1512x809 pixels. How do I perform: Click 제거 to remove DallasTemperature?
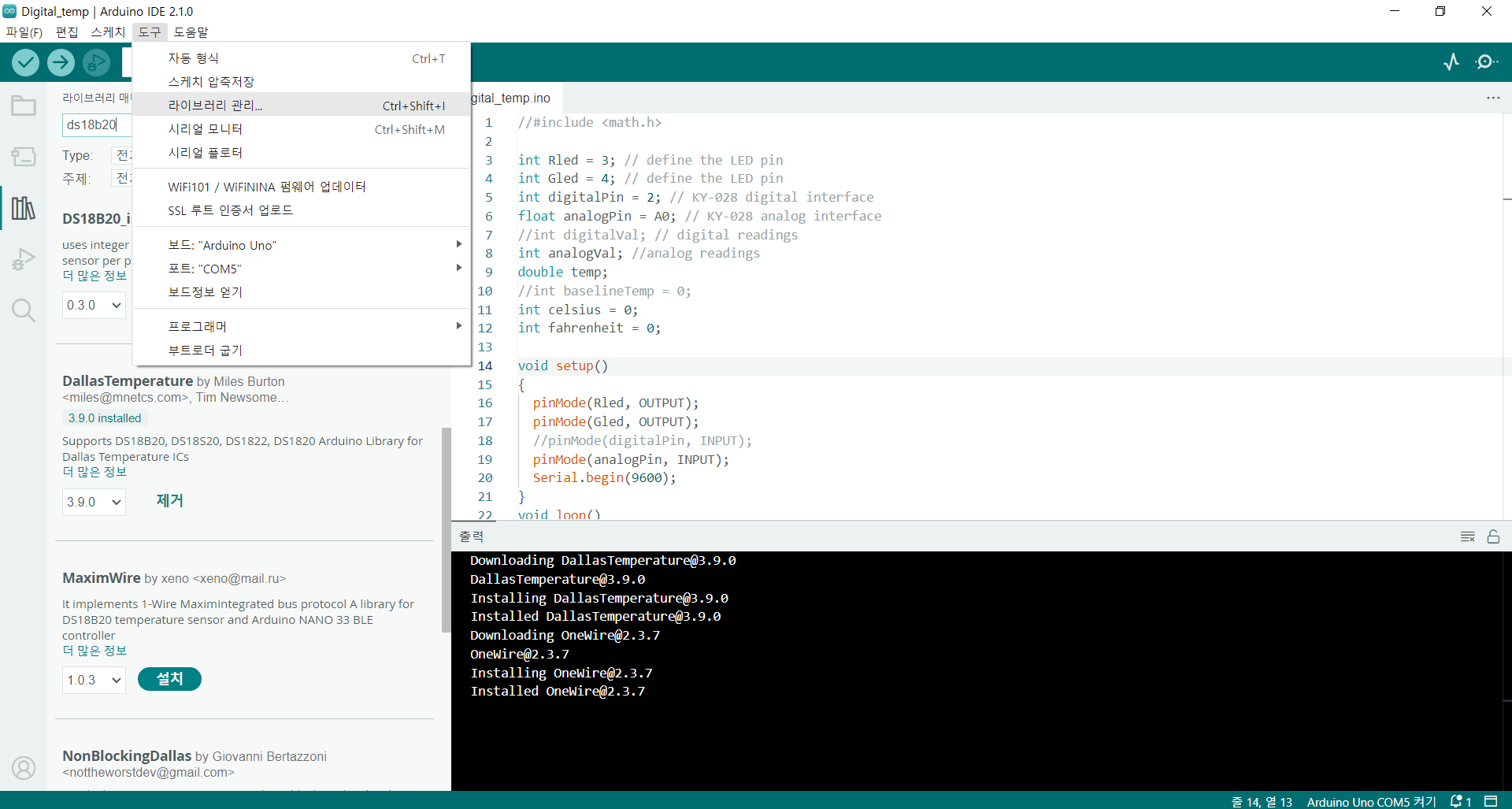click(x=169, y=501)
